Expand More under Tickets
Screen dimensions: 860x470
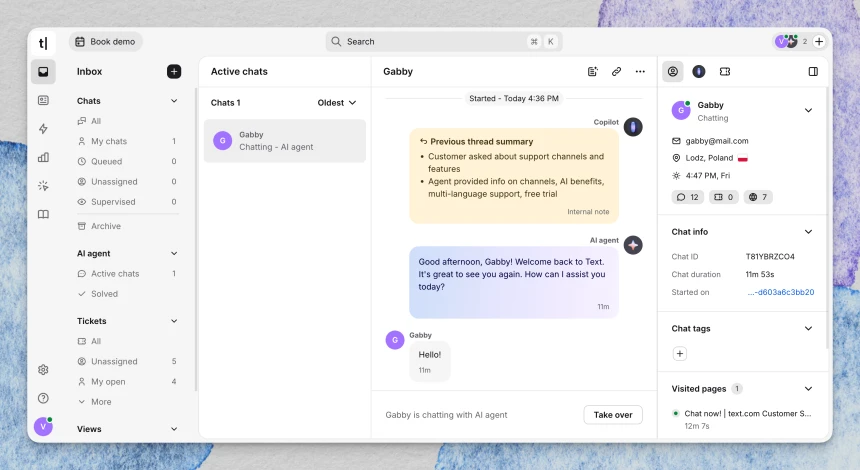[x=94, y=401]
